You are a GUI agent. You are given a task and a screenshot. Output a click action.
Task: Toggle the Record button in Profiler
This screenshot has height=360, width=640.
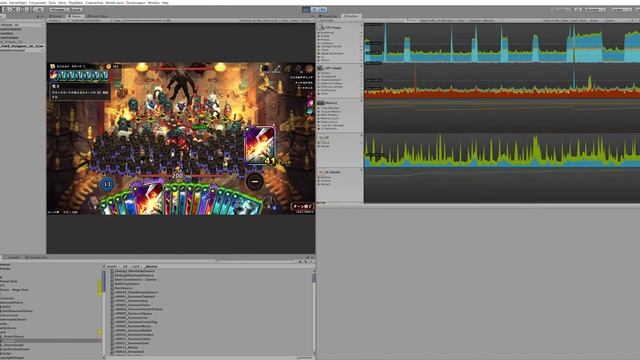point(412,20)
